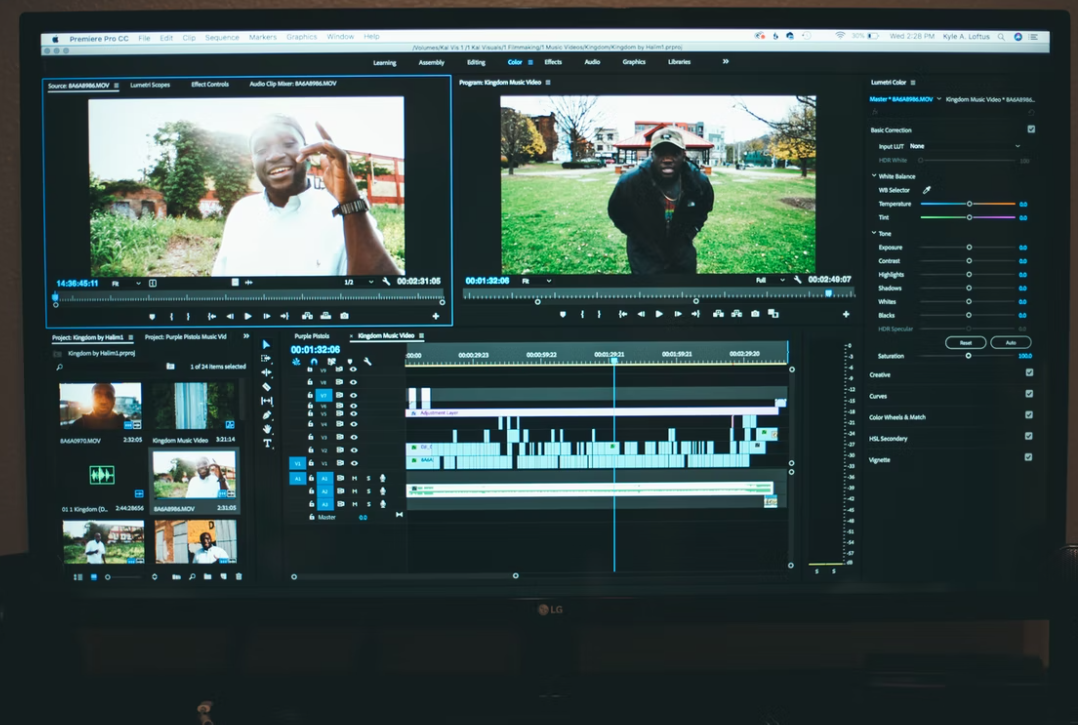Go to In point in Source monitor

(212, 316)
